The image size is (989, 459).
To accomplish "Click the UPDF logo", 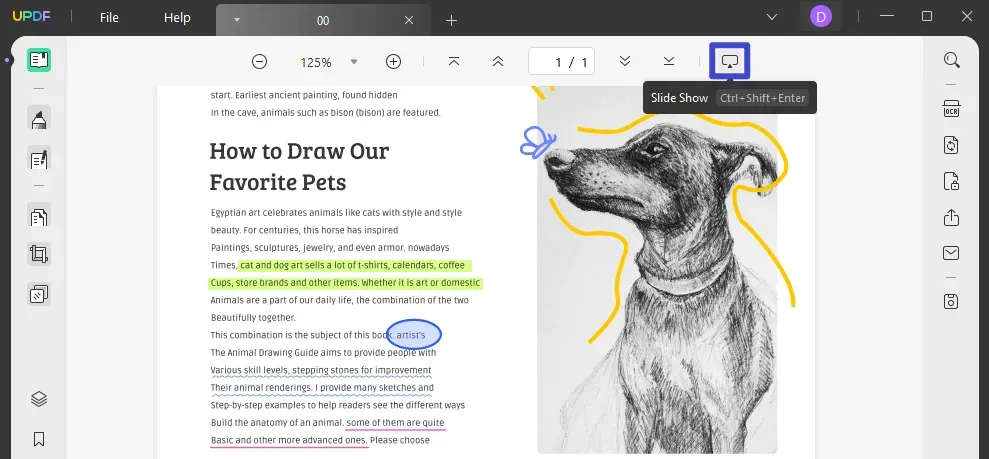I will [x=31, y=17].
